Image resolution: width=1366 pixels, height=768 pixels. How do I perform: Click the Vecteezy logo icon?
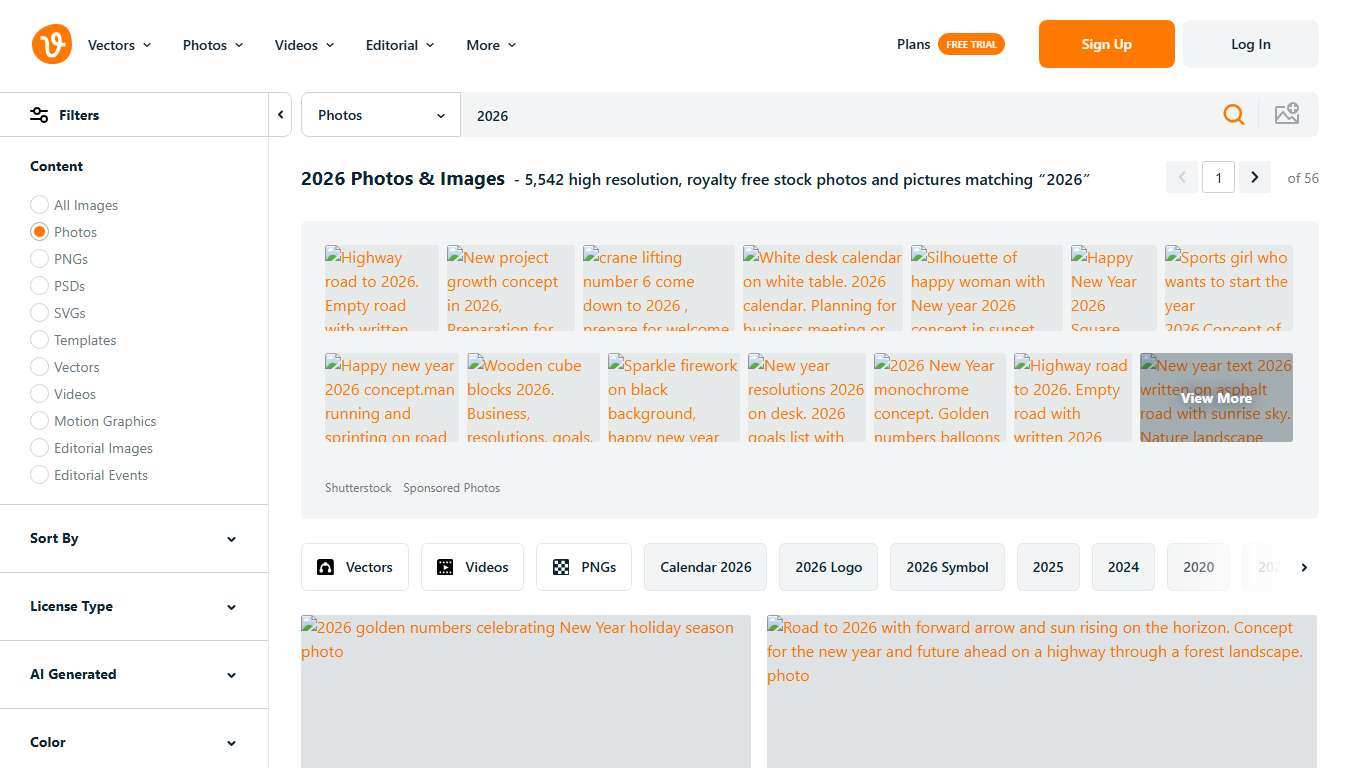pos(52,44)
